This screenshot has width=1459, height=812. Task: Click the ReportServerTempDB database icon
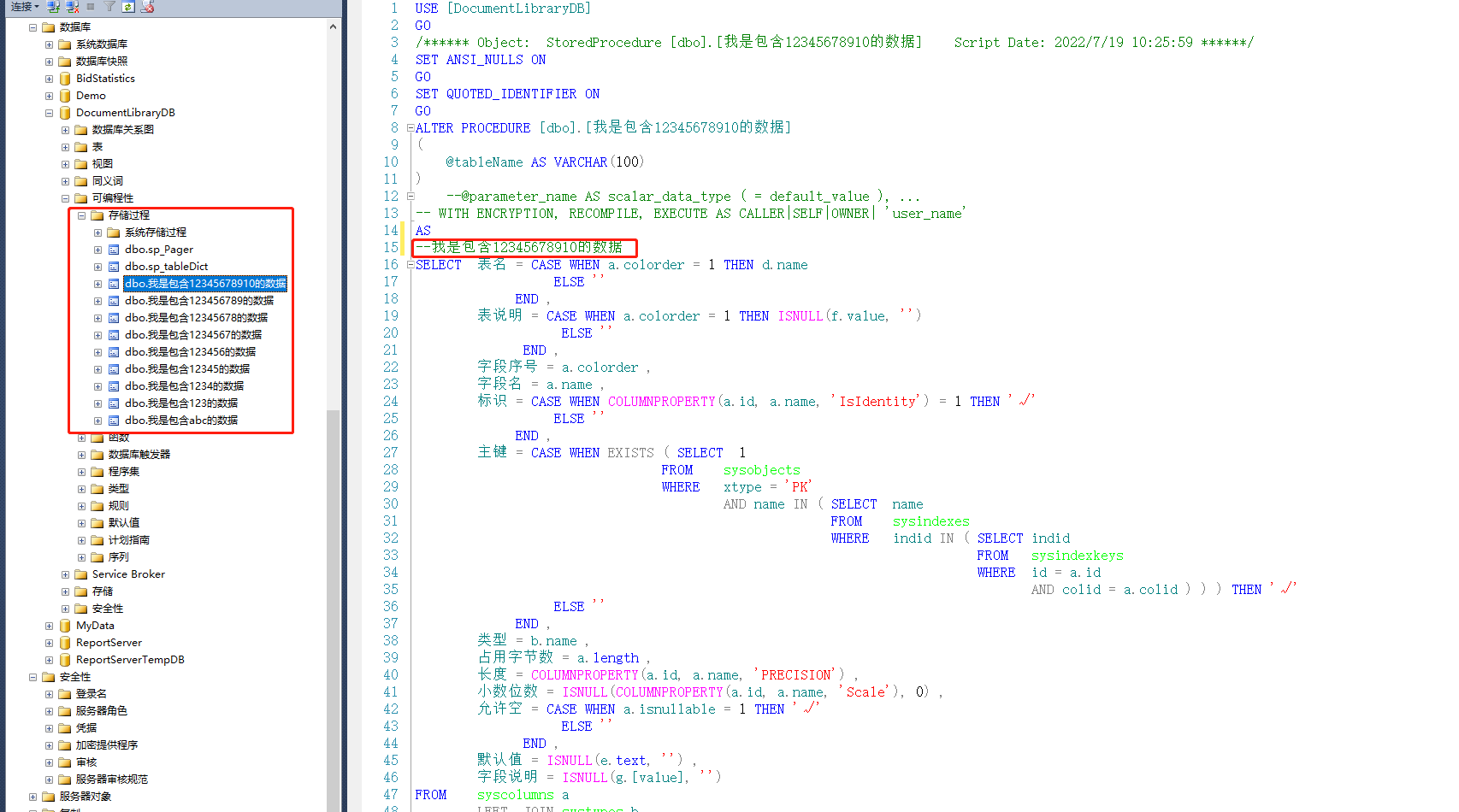(65, 660)
